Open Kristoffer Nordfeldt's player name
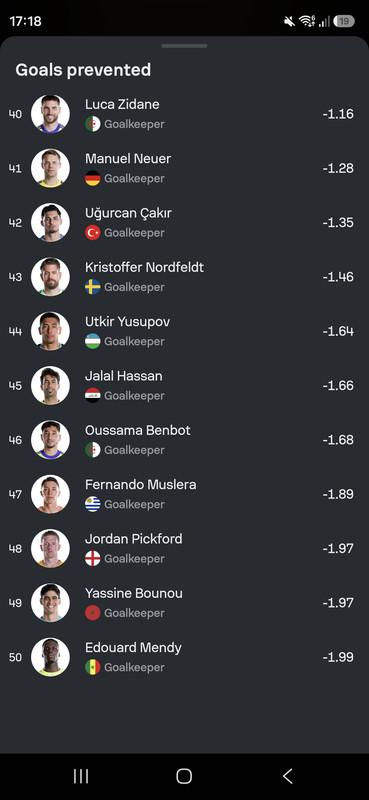 (144, 267)
